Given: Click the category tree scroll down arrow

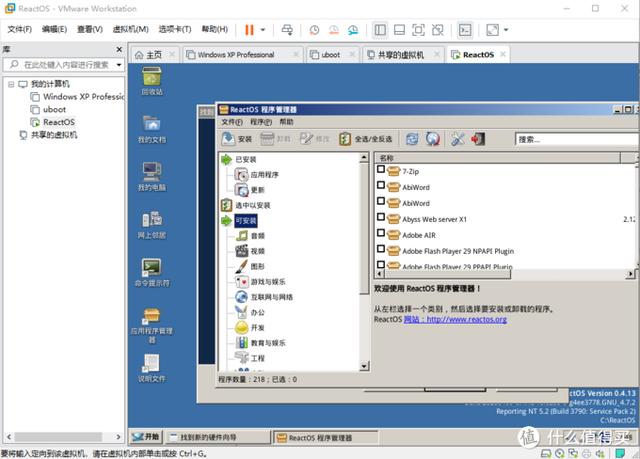Looking at the screenshot, I should [364, 366].
